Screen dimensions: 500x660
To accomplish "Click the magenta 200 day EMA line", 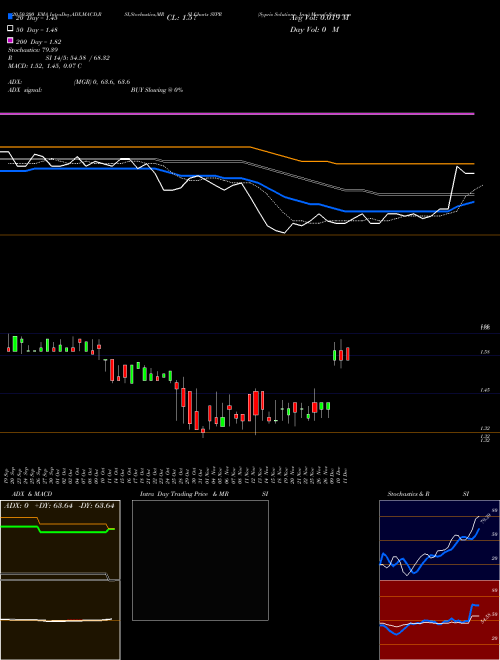I will 237,114.
